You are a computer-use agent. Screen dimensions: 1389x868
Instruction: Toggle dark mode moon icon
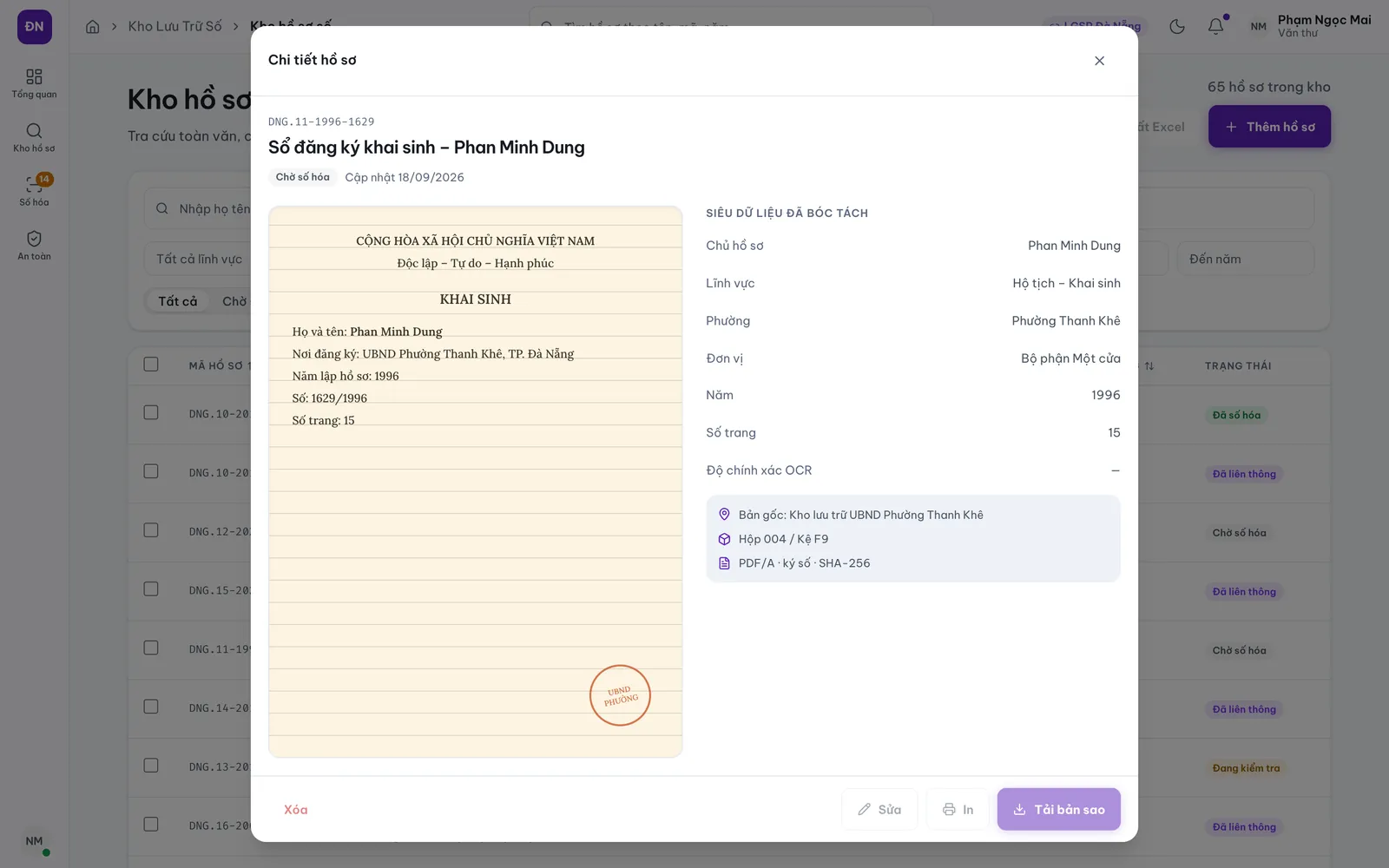pyautogui.click(x=1177, y=27)
